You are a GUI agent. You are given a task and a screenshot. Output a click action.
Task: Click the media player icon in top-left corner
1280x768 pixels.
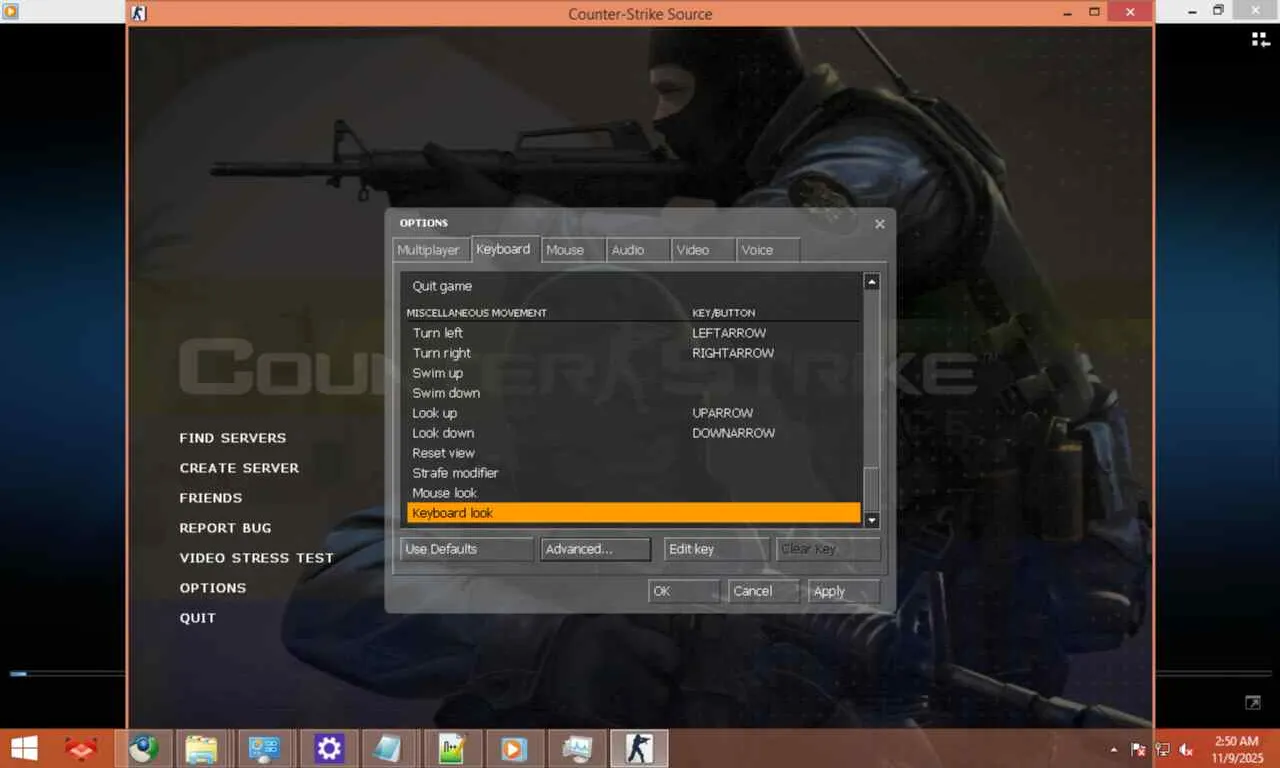point(11,11)
